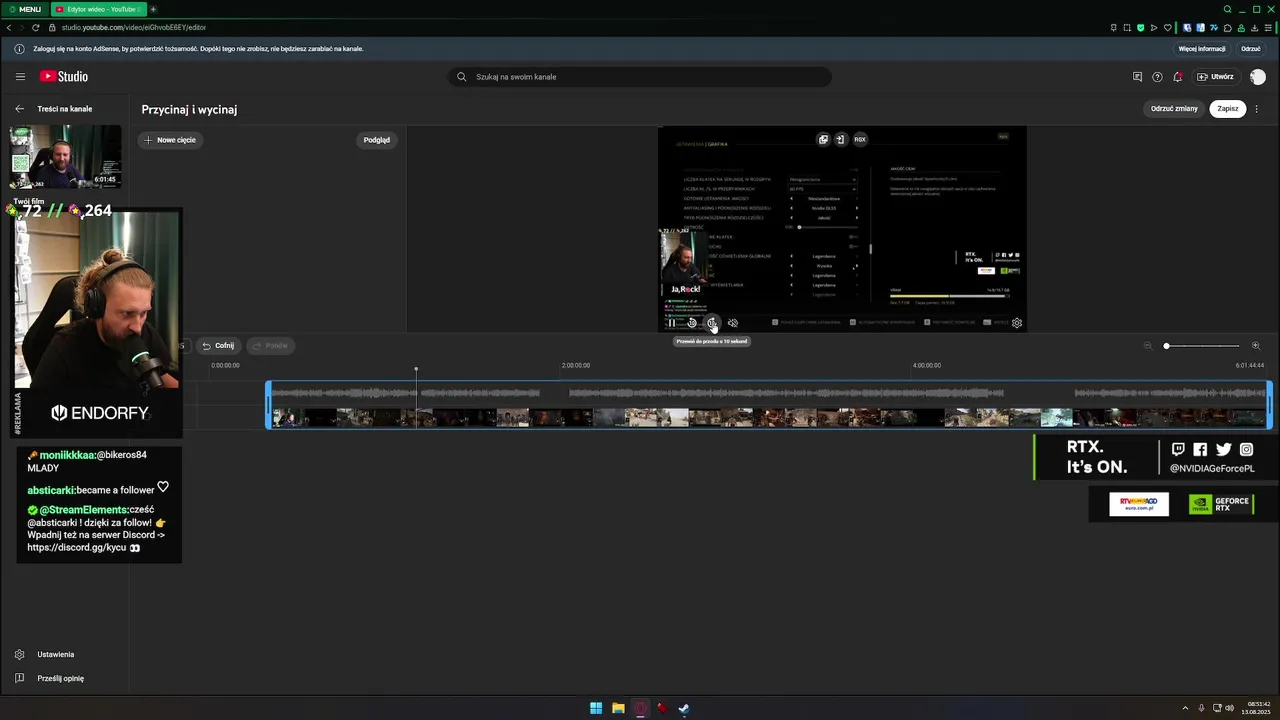Click the browser pinboard pin icon
The image size is (1280, 720).
(x=1114, y=28)
